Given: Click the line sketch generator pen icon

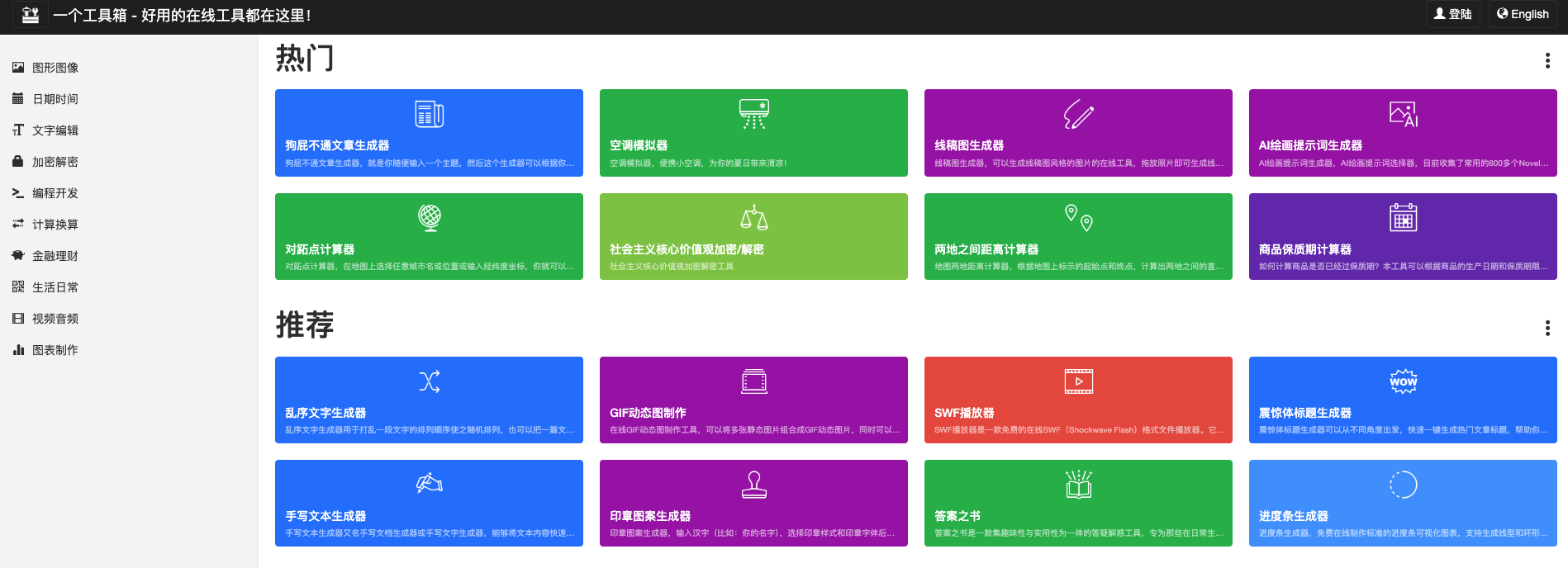Looking at the screenshot, I should pyautogui.click(x=1078, y=114).
